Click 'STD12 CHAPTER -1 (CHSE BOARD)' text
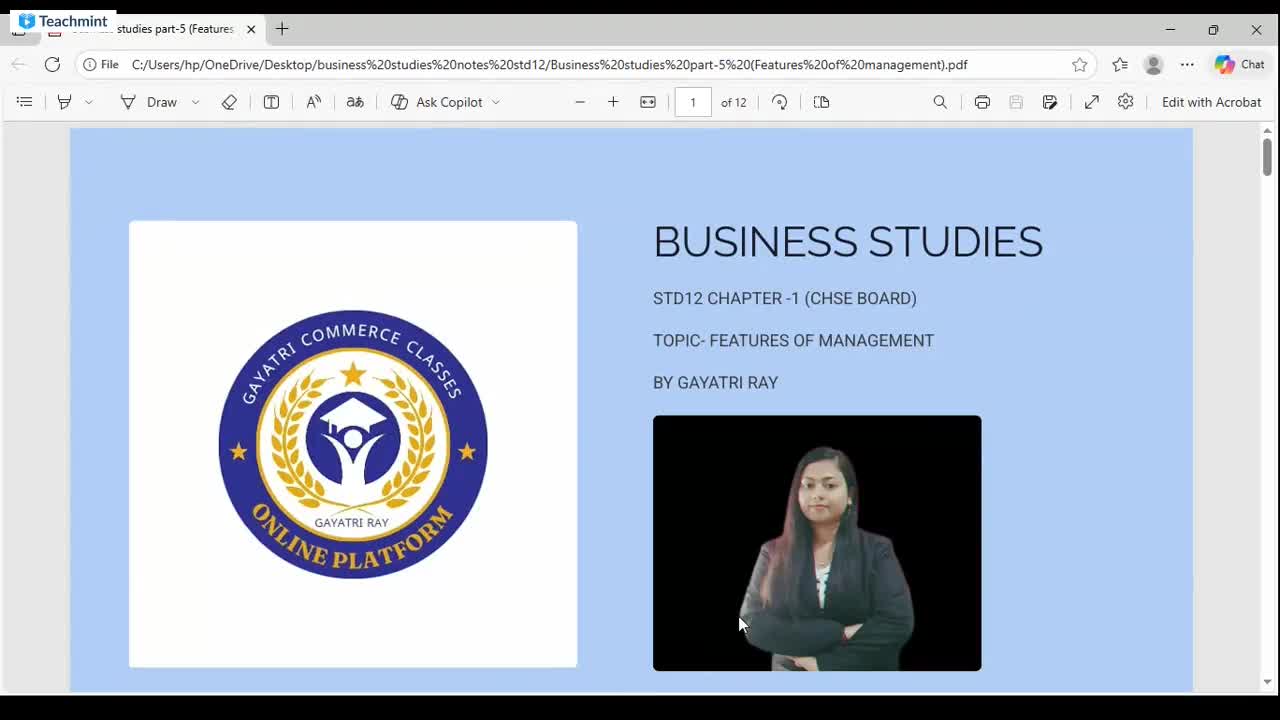Viewport: 1280px width, 720px height. coord(785,298)
